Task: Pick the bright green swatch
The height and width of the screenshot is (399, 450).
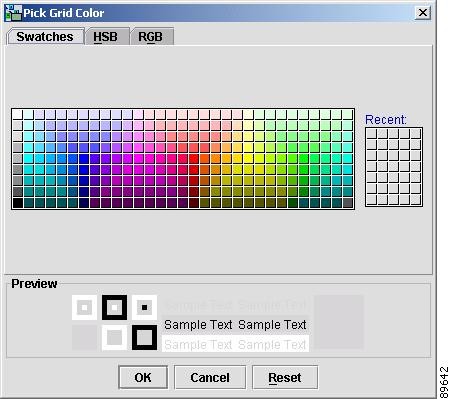Action: coord(304,158)
